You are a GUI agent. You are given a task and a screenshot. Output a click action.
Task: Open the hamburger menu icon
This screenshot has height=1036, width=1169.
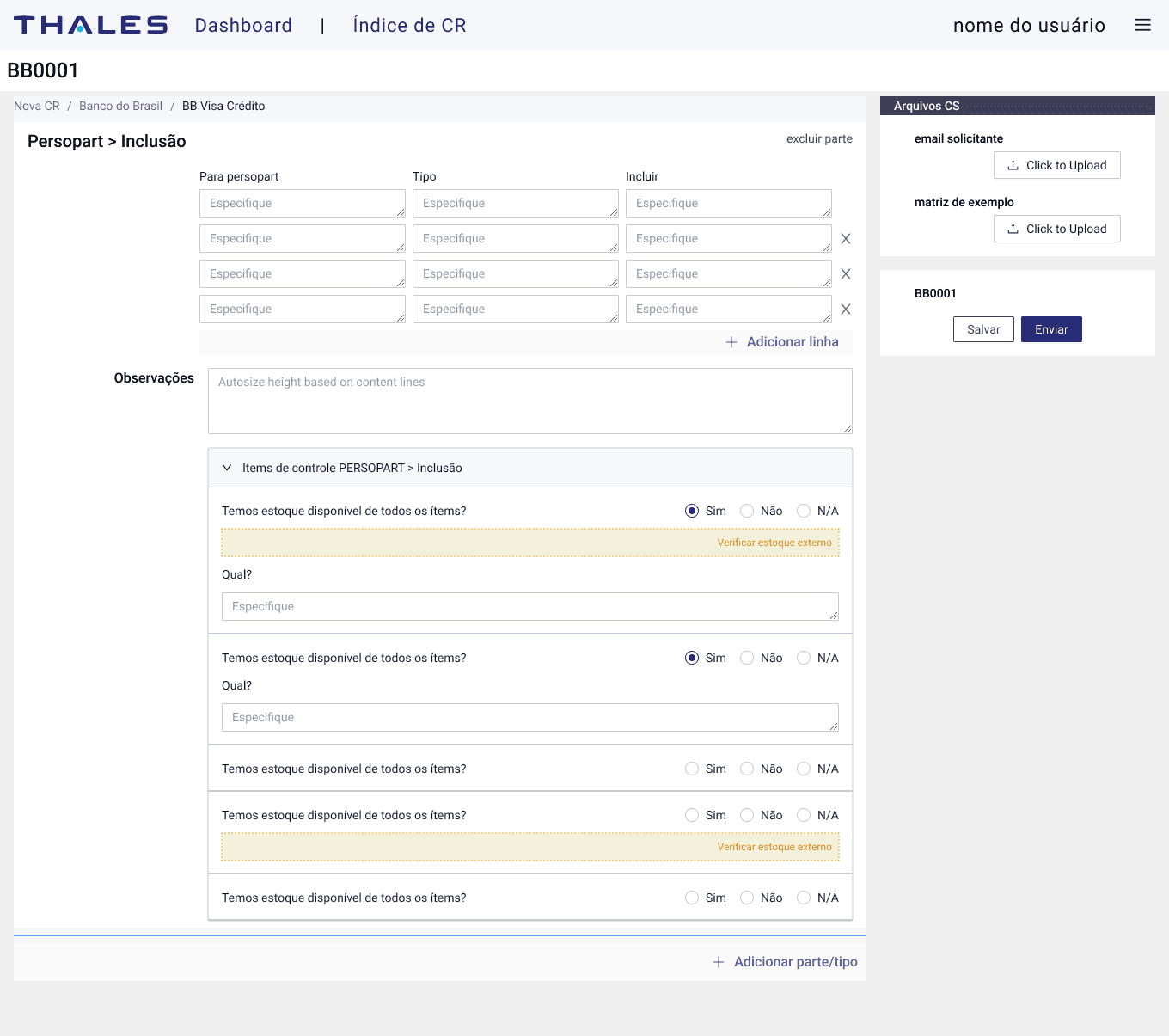point(1142,25)
